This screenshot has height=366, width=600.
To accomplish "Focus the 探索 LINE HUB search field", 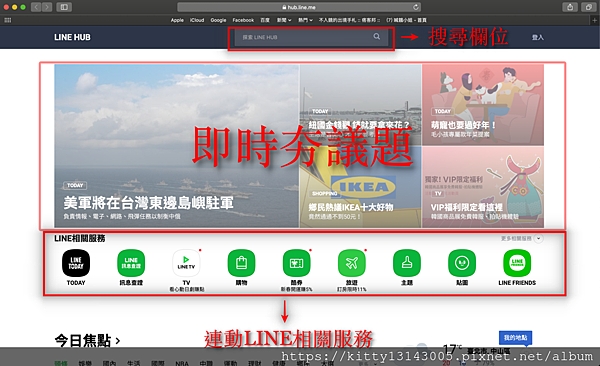I will click(311, 37).
